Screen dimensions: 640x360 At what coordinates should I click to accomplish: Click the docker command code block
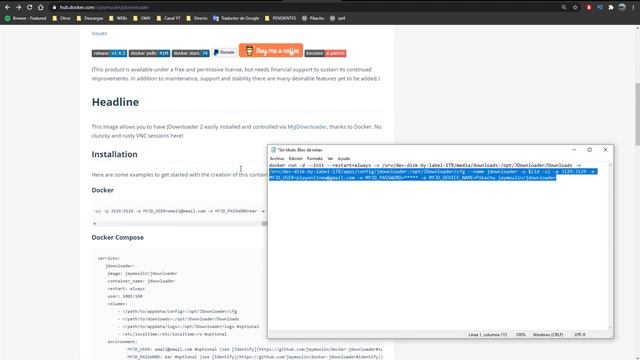click(x=180, y=211)
